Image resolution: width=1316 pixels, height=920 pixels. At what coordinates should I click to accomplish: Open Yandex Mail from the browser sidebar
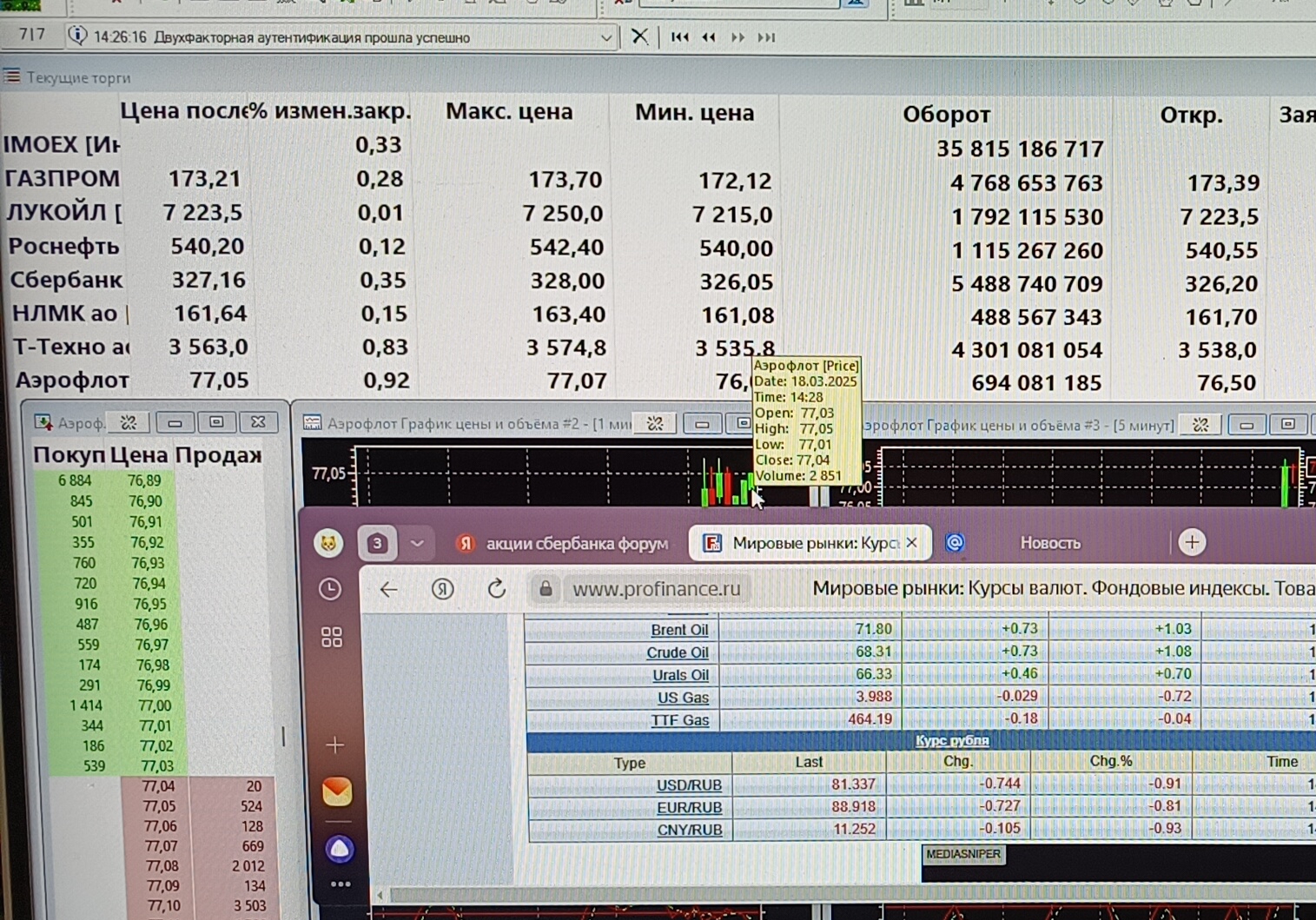337,791
